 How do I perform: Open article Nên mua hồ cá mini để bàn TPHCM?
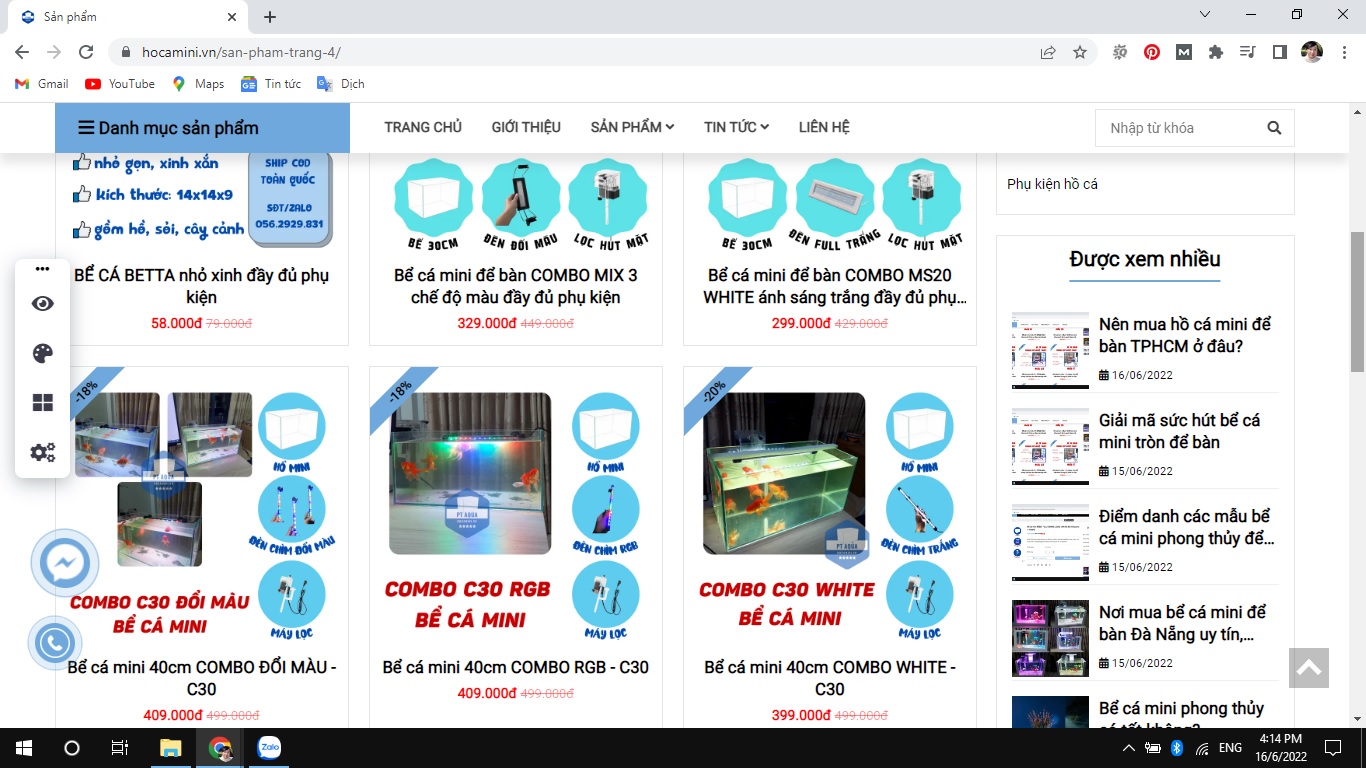[1185, 336]
